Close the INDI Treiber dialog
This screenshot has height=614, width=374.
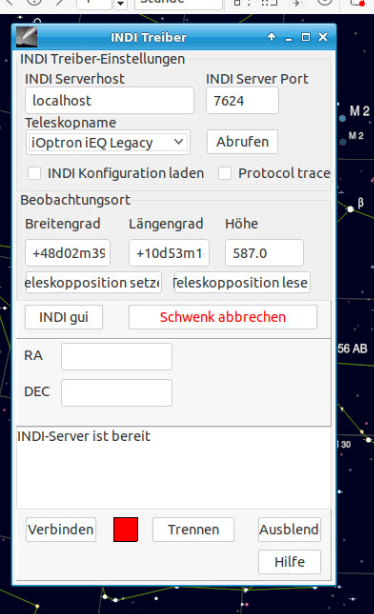[x=323, y=37]
